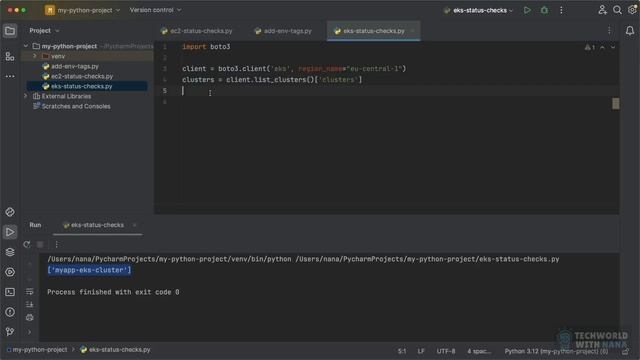Click the script path link in console
The image size is (640, 360).
pyautogui.click(x=427, y=259)
